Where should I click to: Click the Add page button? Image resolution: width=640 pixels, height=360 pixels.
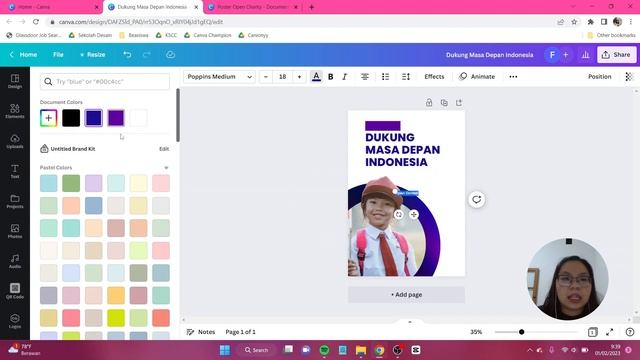[x=406, y=295]
